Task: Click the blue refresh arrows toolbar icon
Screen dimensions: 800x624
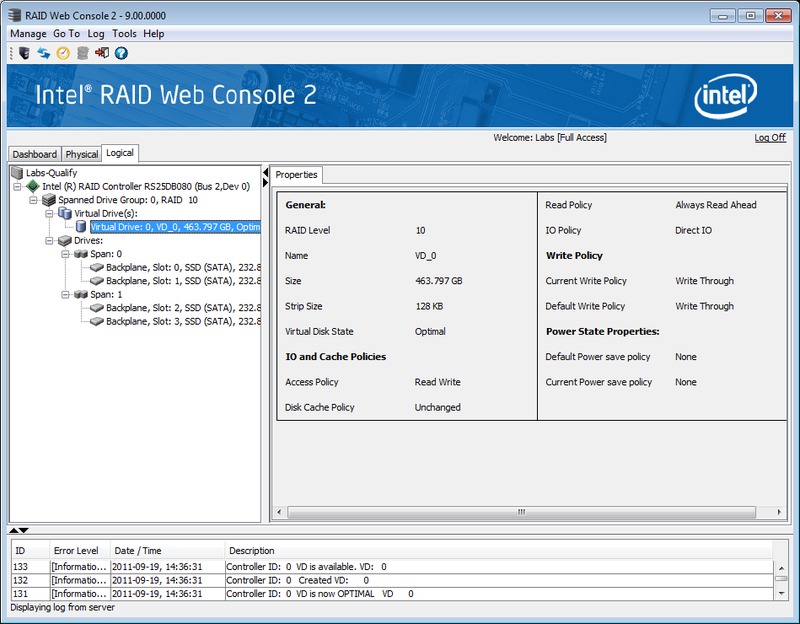Action: (43, 53)
